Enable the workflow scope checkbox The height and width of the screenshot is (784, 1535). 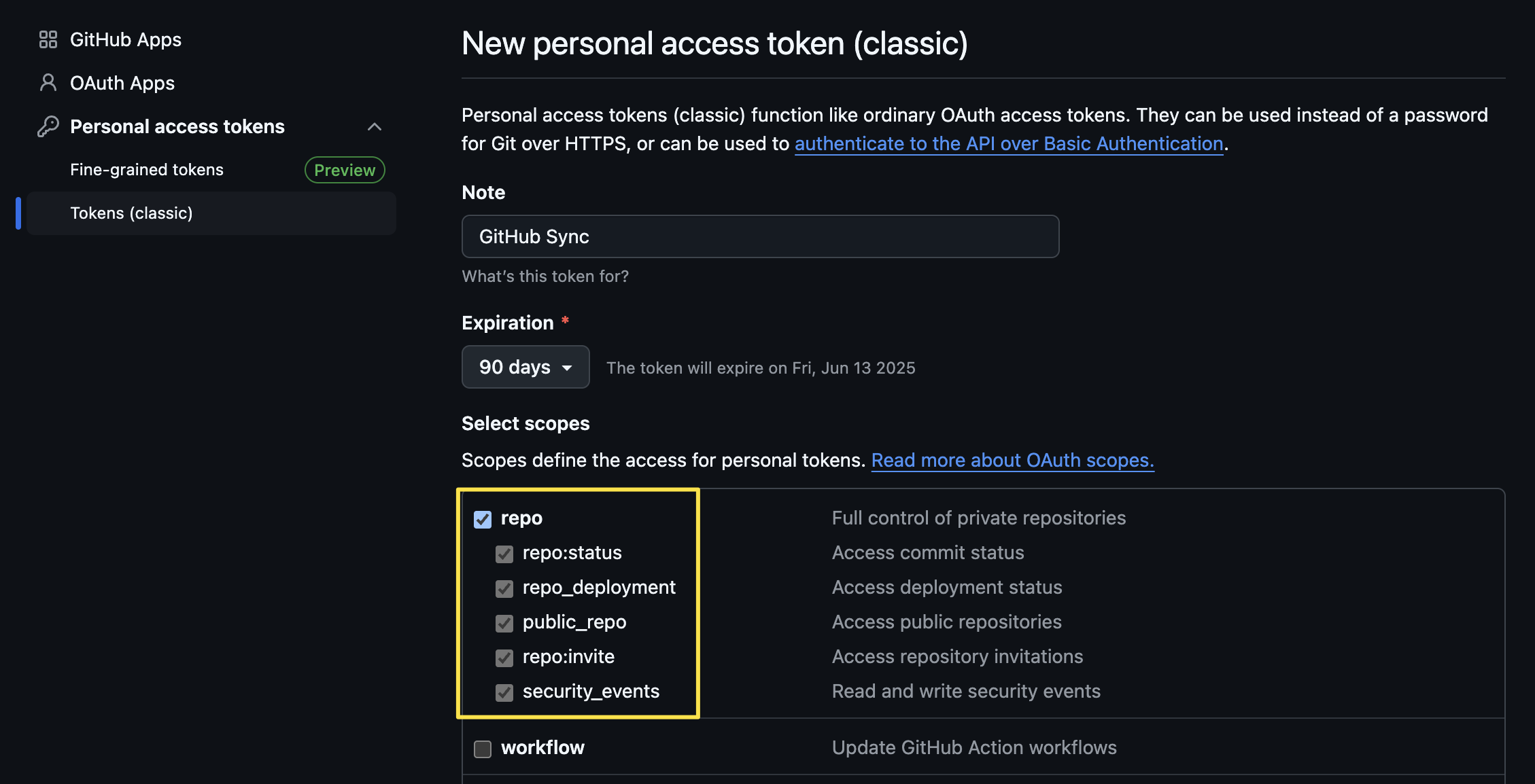[x=483, y=749]
